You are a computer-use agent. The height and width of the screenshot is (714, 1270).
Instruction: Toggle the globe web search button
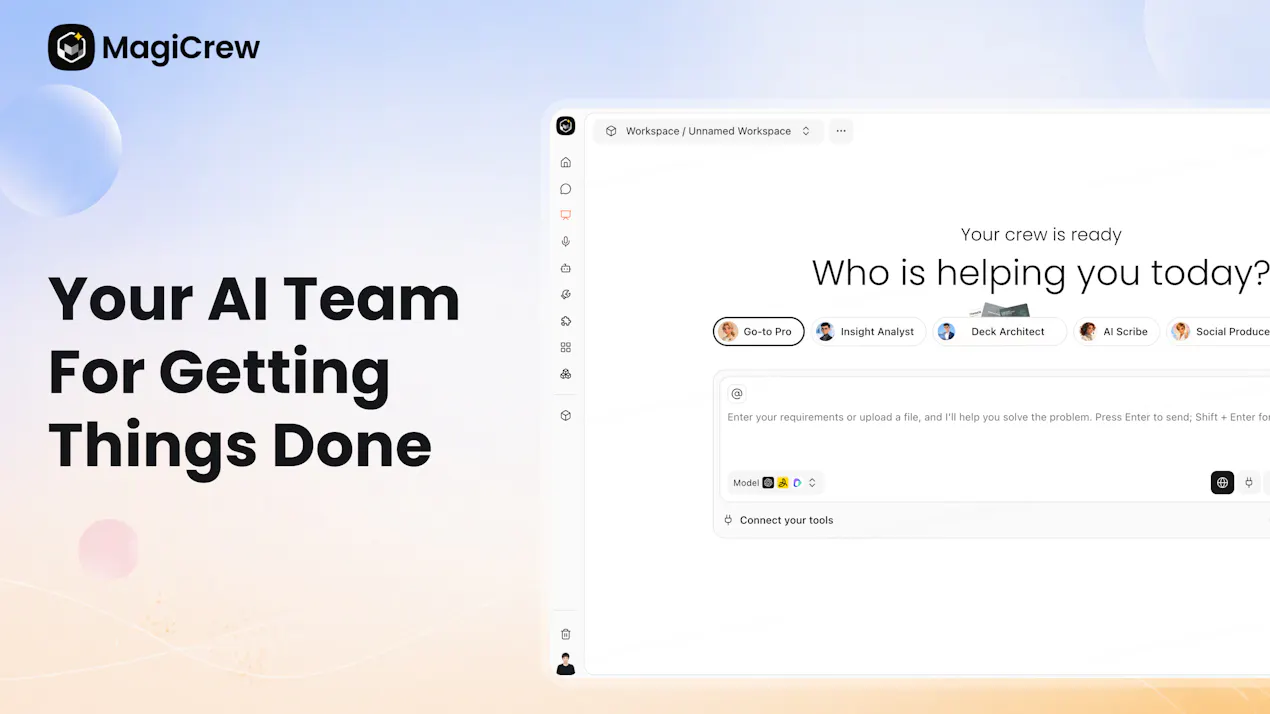[1222, 483]
